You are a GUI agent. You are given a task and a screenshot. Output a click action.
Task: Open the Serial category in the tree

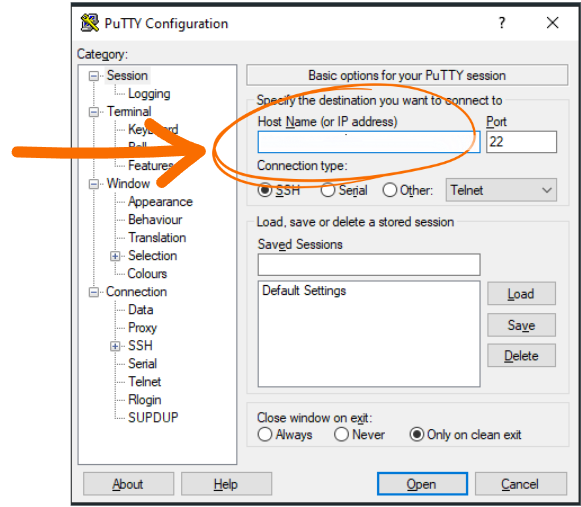point(142,364)
